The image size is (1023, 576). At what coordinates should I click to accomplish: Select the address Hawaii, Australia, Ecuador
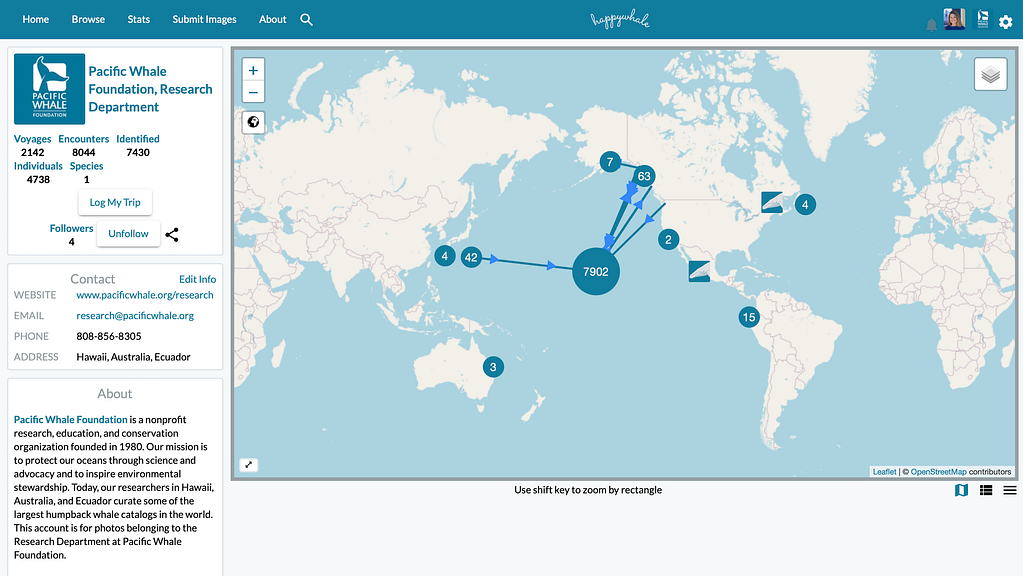coord(133,357)
